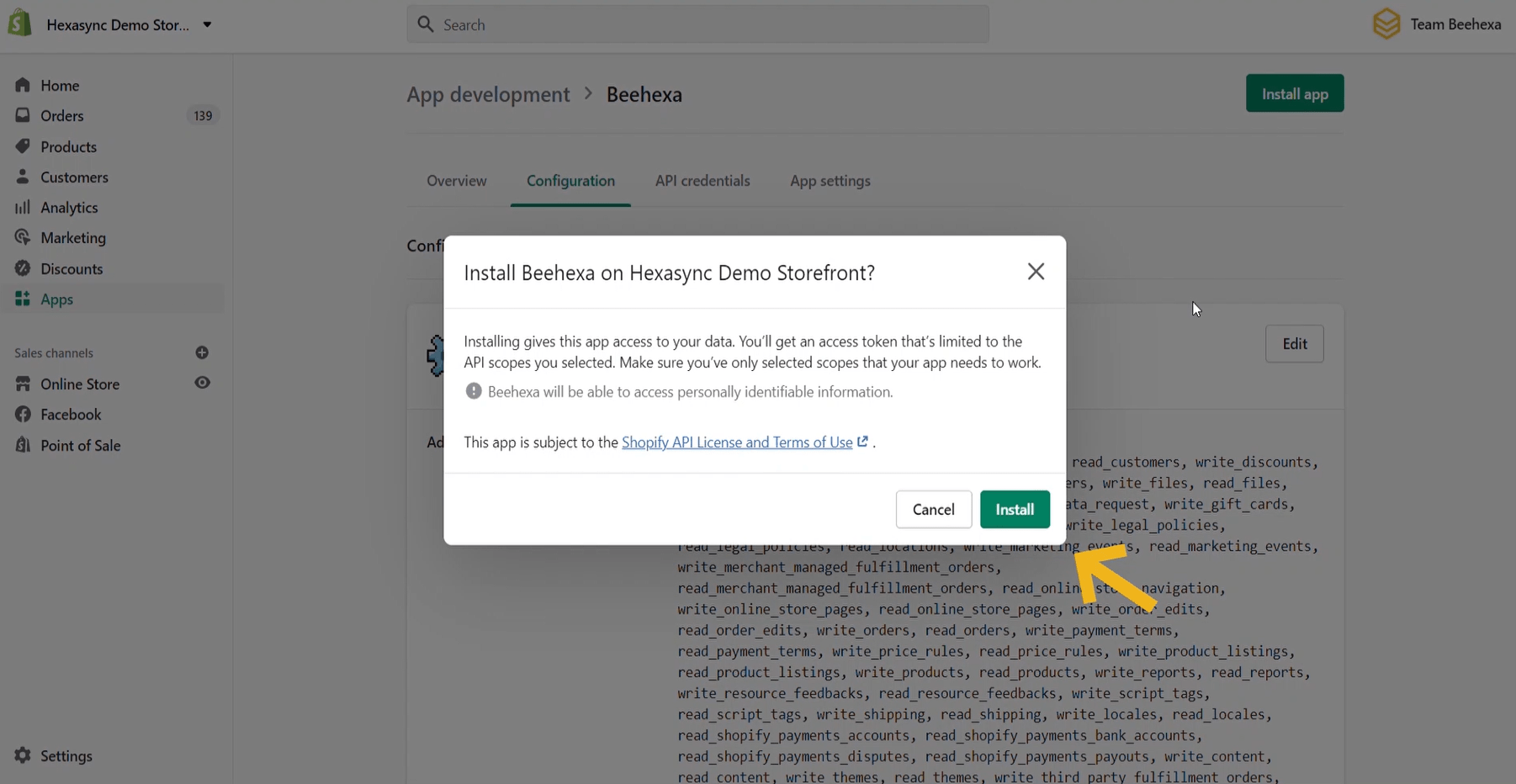Screen dimensions: 1516x784
Task: Close the install dialog with X
Action: (x=1036, y=271)
